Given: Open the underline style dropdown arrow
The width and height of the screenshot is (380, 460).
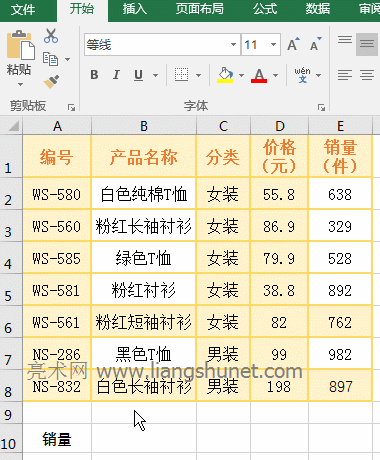Looking at the screenshot, I should coord(155,75).
